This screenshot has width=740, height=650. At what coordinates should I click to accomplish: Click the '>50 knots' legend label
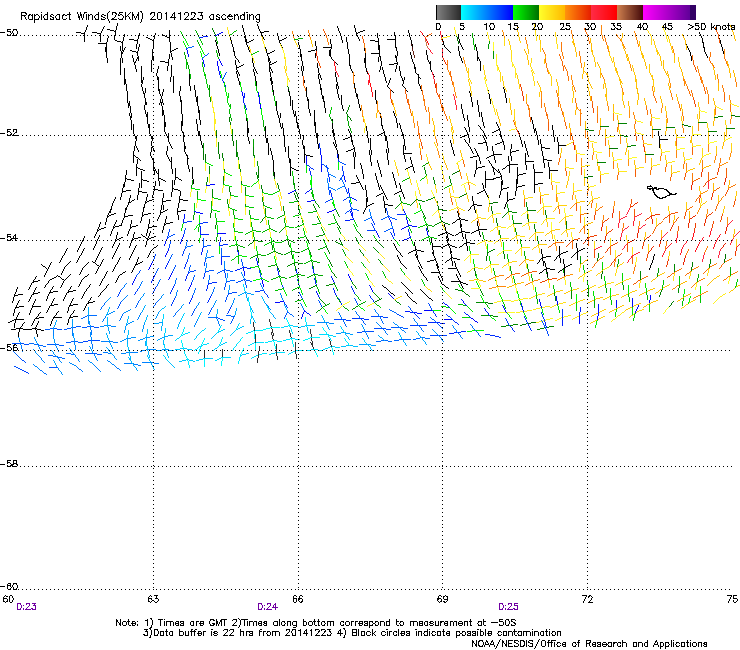pyautogui.click(x=711, y=27)
